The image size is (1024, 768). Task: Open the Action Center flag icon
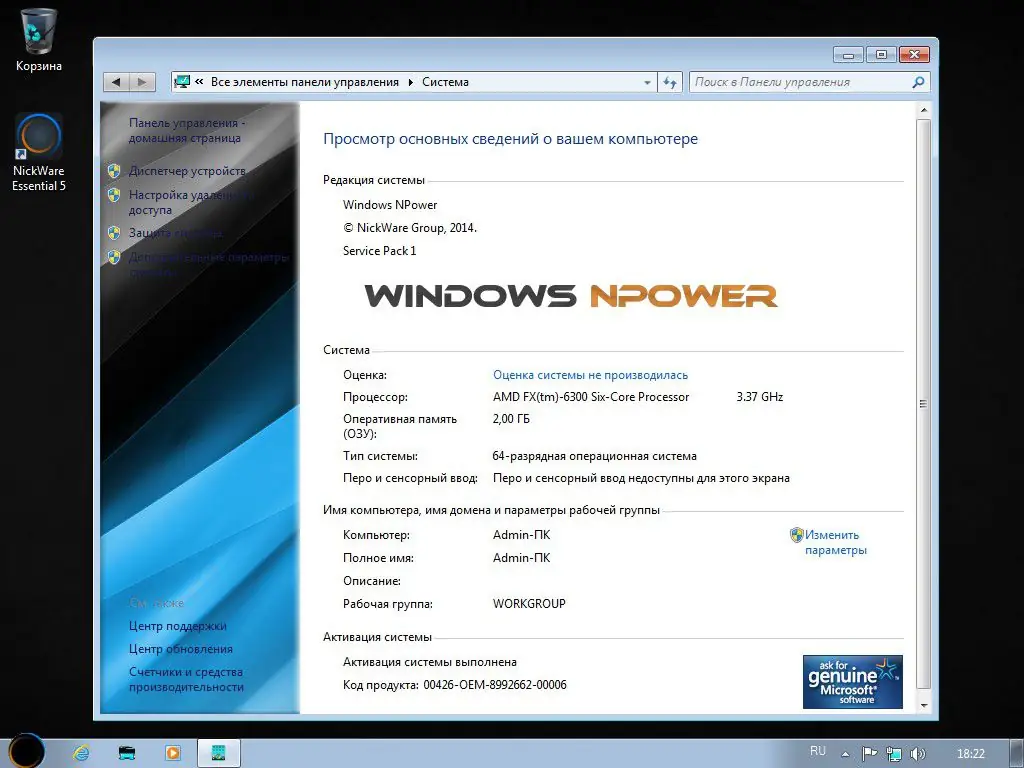pyautogui.click(x=869, y=754)
